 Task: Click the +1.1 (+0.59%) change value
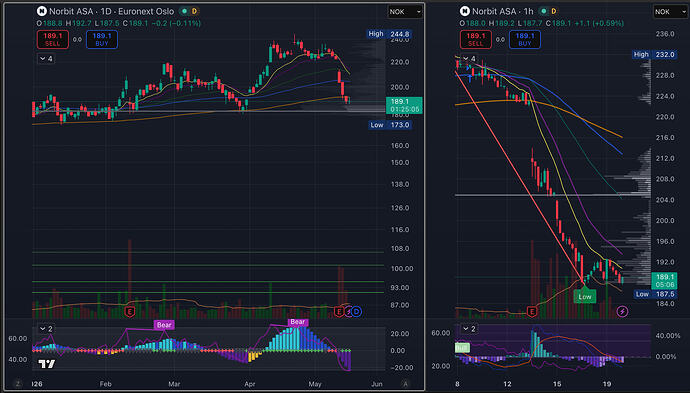tap(599, 23)
